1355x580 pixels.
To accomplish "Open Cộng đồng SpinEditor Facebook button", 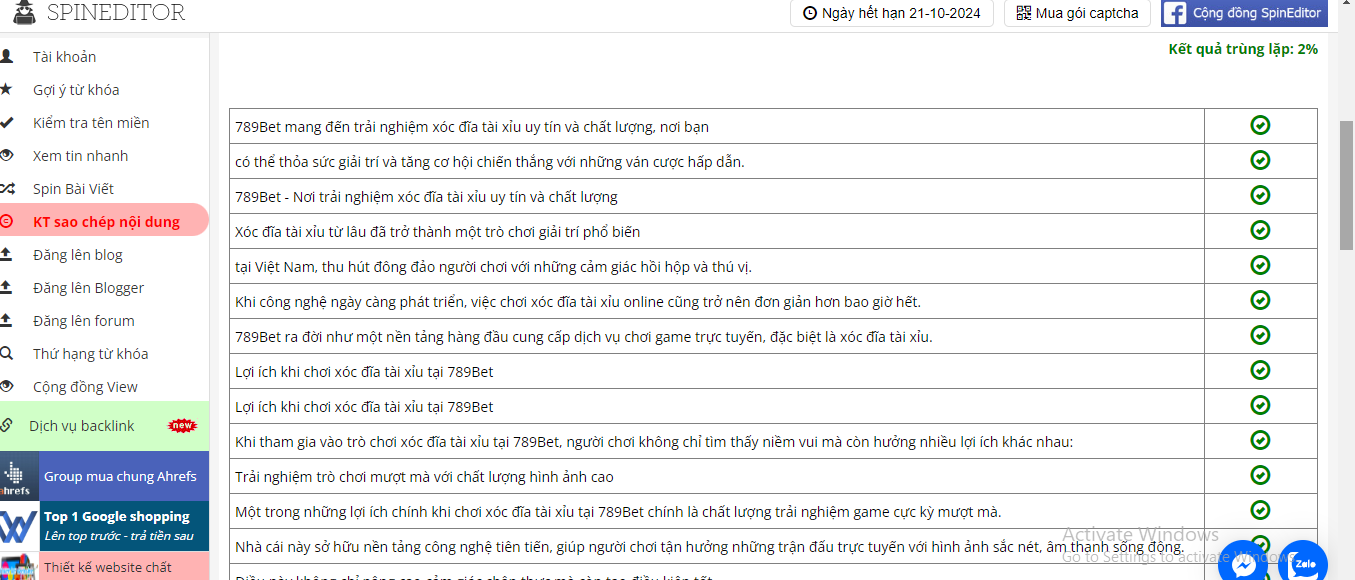I will click(x=1244, y=13).
